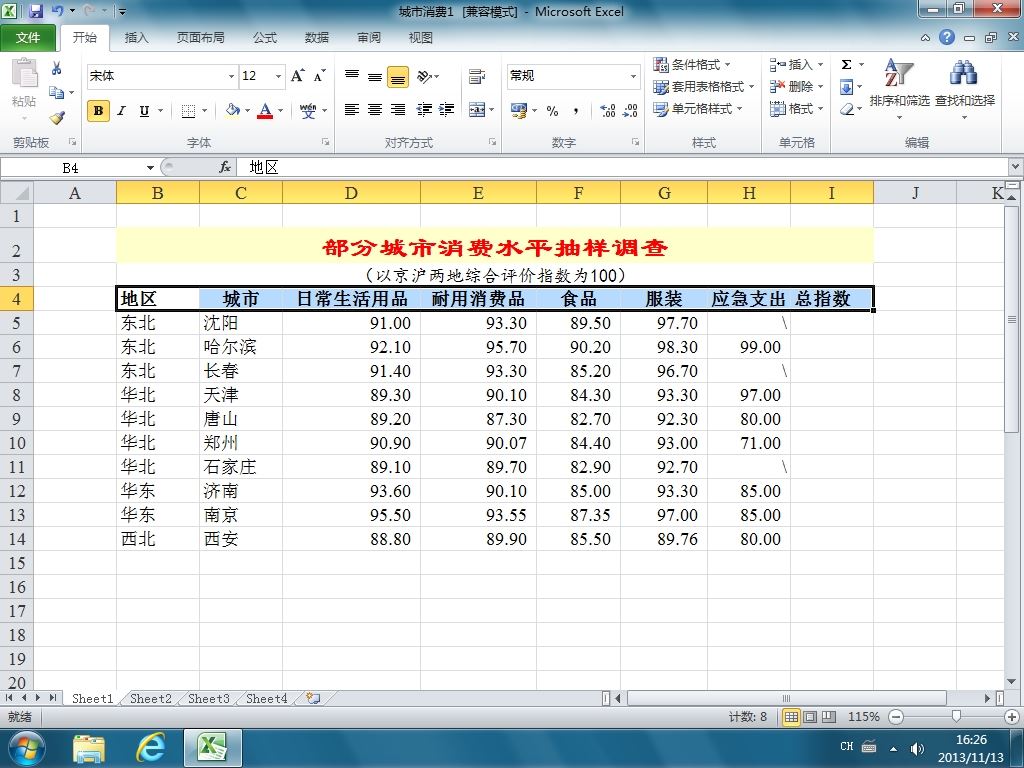Open the number format 常规 dropdown
This screenshot has height=768, width=1024.
coord(633,76)
